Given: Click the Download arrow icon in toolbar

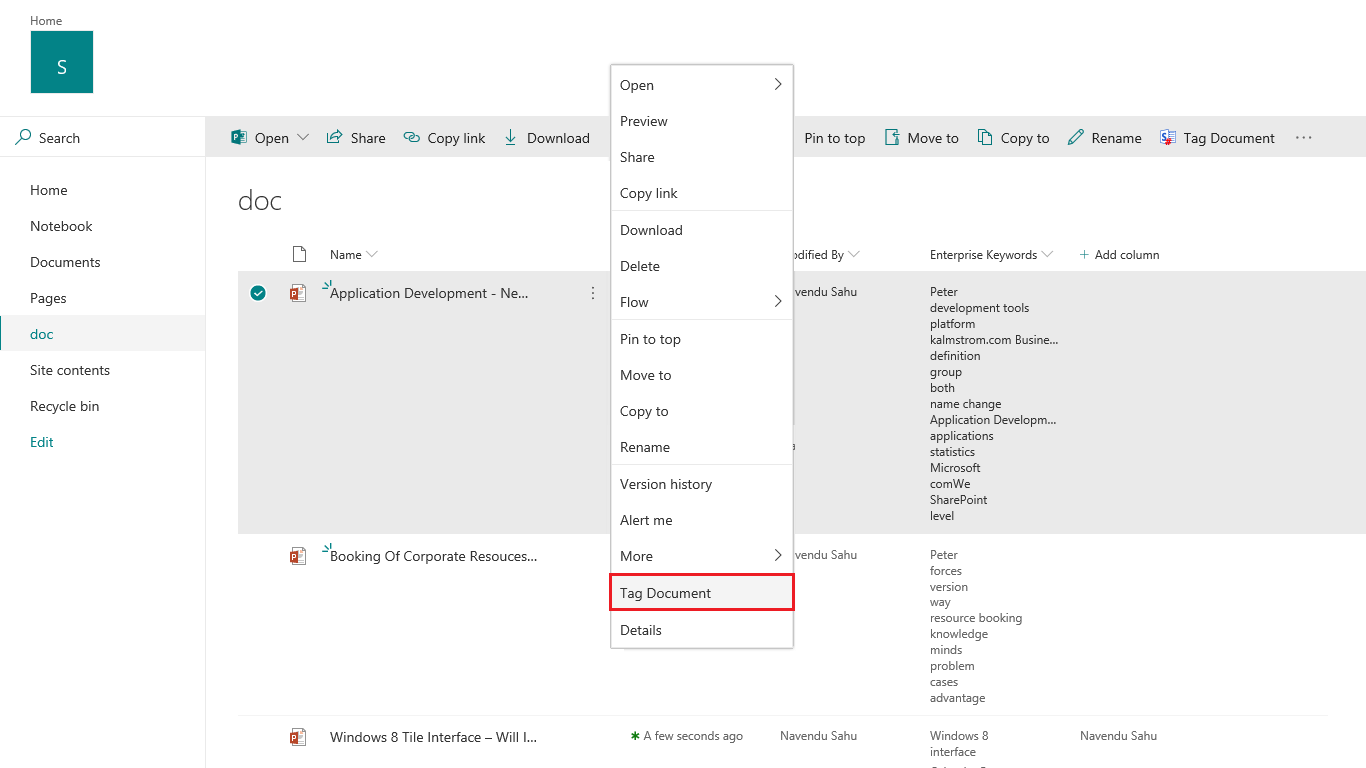Looking at the screenshot, I should point(511,138).
